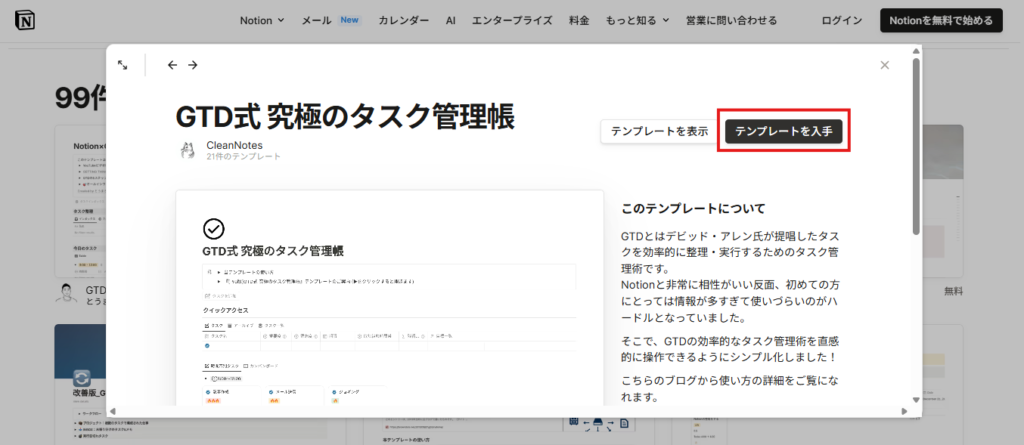Click the 無料 price label in background
Viewport: 1024px width, 445px height.
coord(954,291)
